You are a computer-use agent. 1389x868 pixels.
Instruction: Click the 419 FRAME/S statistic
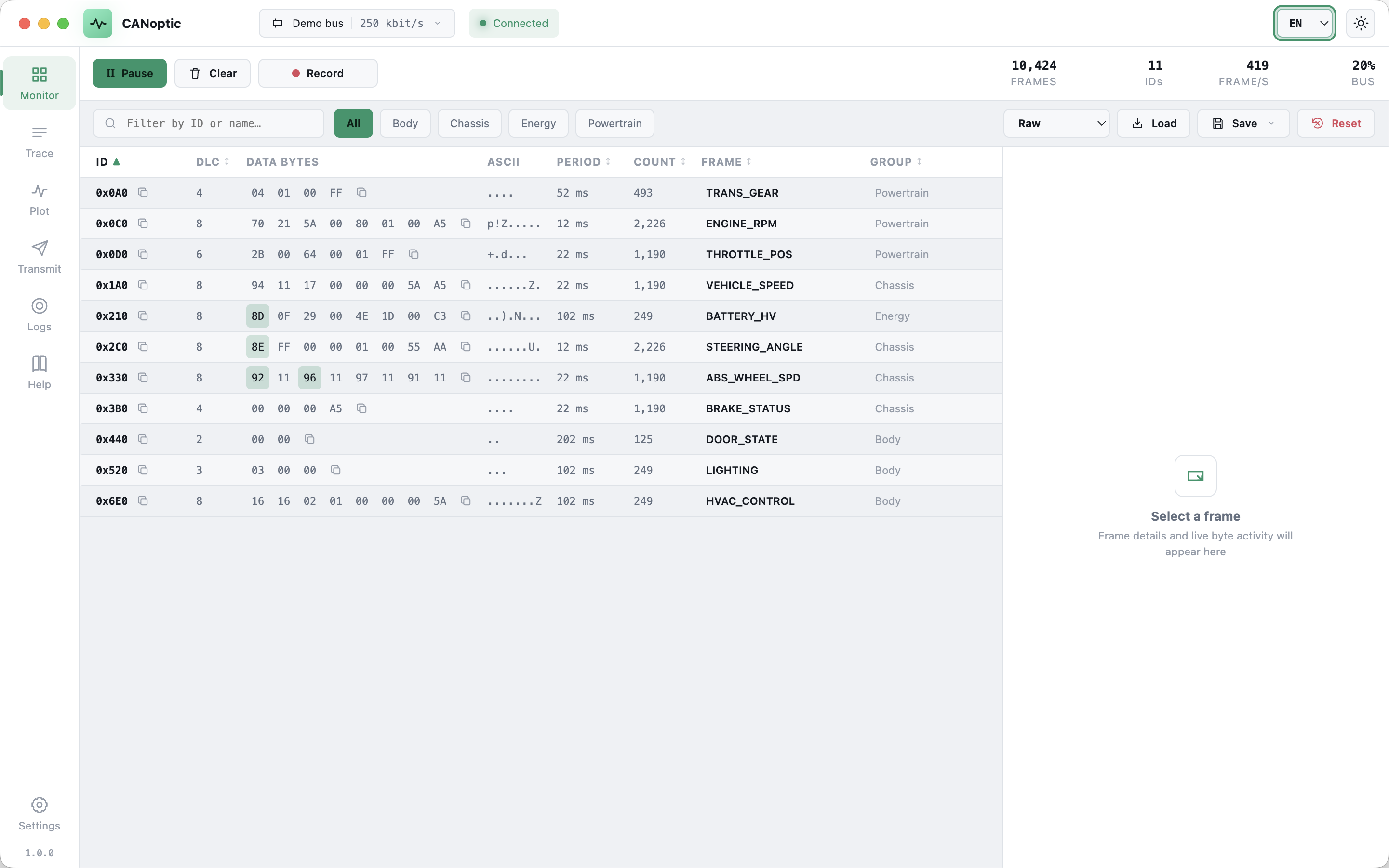[x=1243, y=73]
